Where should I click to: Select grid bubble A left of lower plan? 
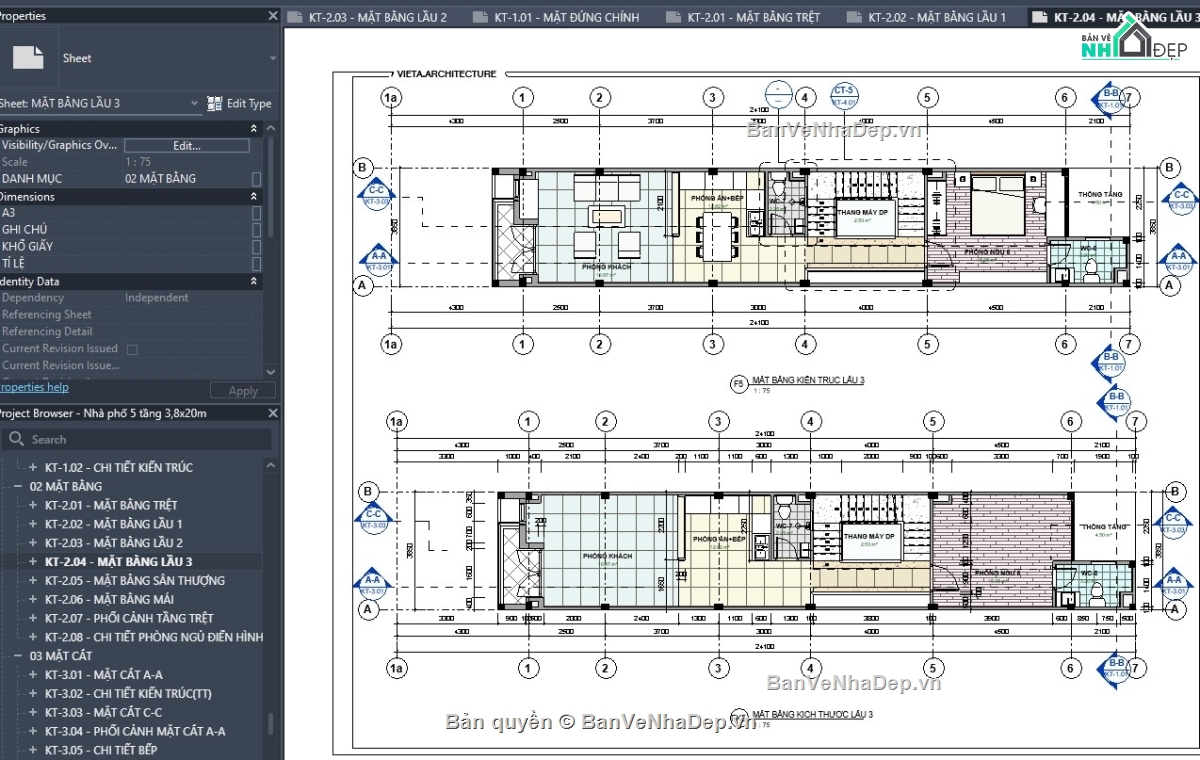click(x=368, y=609)
